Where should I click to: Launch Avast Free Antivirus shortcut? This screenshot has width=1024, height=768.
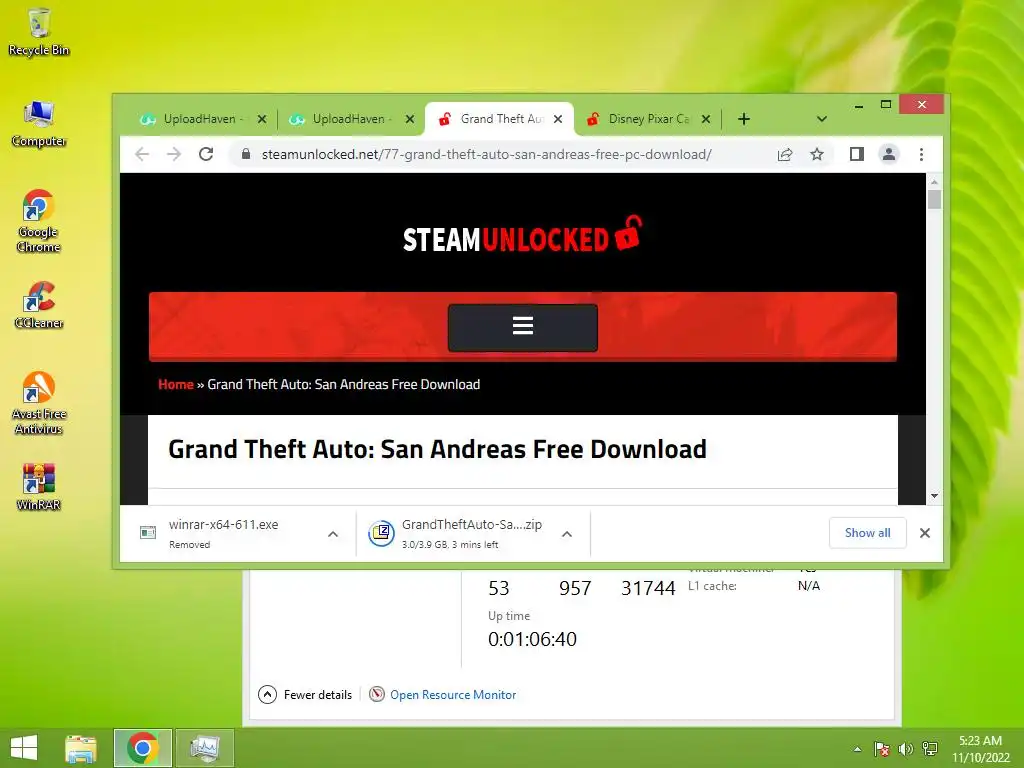(39, 402)
